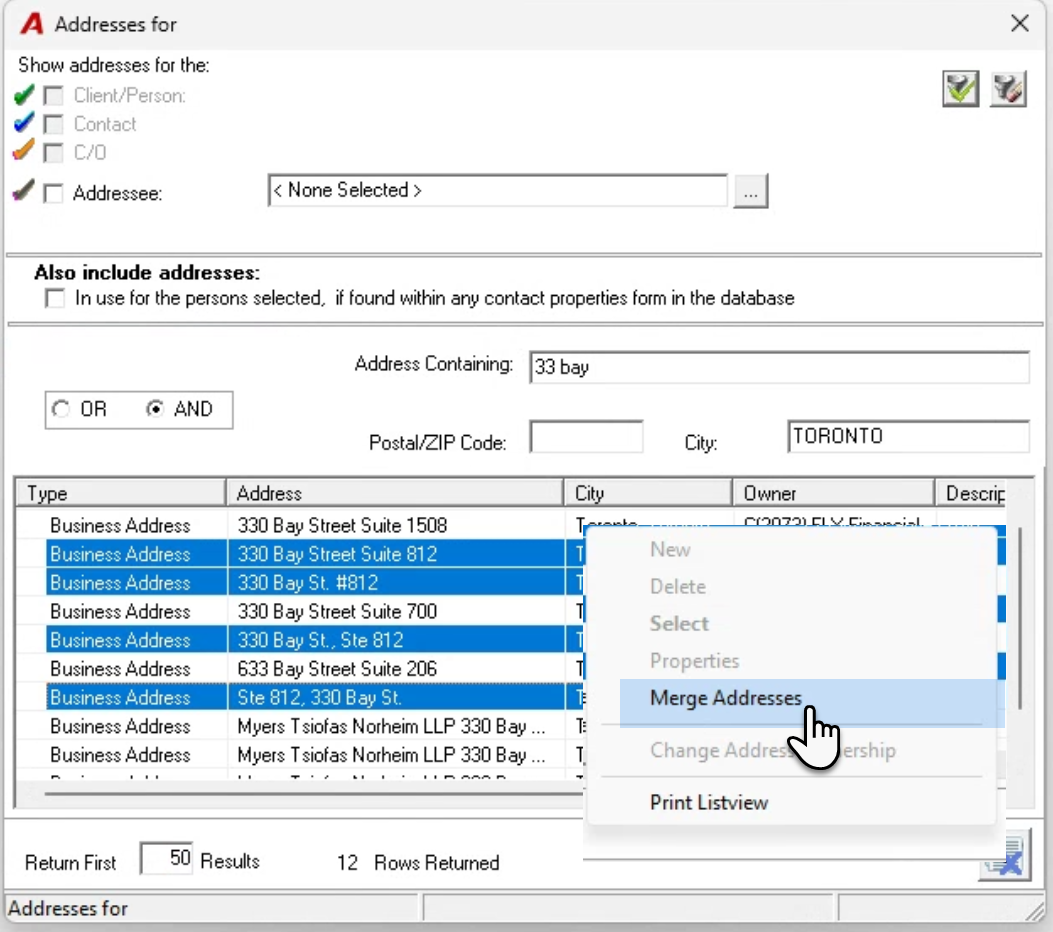Tick the C/O checkbox
This screenshot has height=932, width=1053.
[x=54, y=152]
